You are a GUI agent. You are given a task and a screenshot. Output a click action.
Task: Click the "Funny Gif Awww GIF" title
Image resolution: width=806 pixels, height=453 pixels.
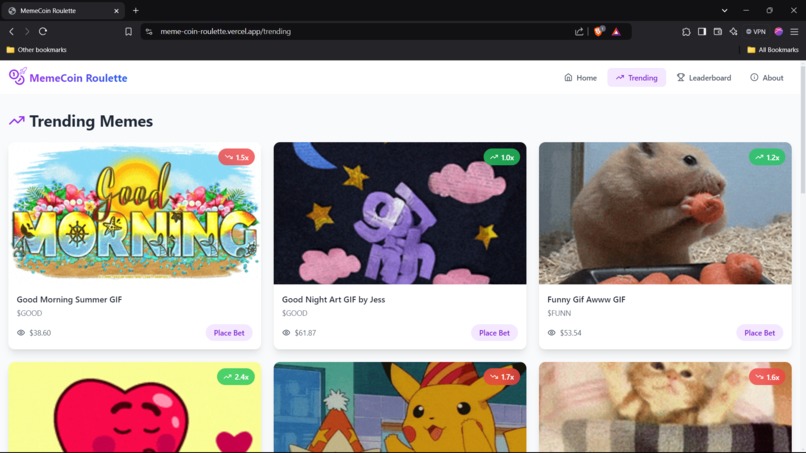click(586, 299)
